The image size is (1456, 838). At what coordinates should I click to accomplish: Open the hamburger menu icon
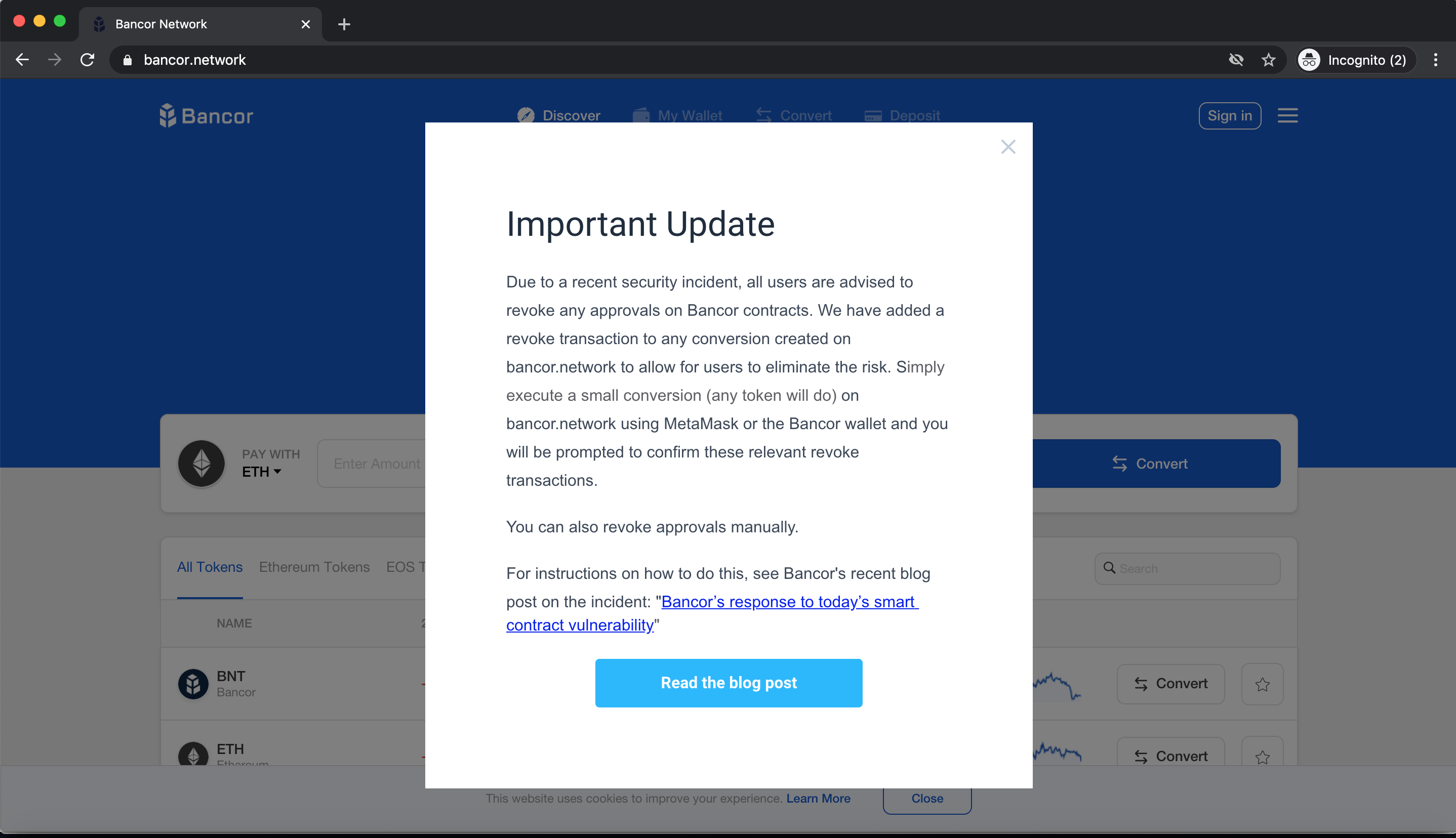[1287, 116]
